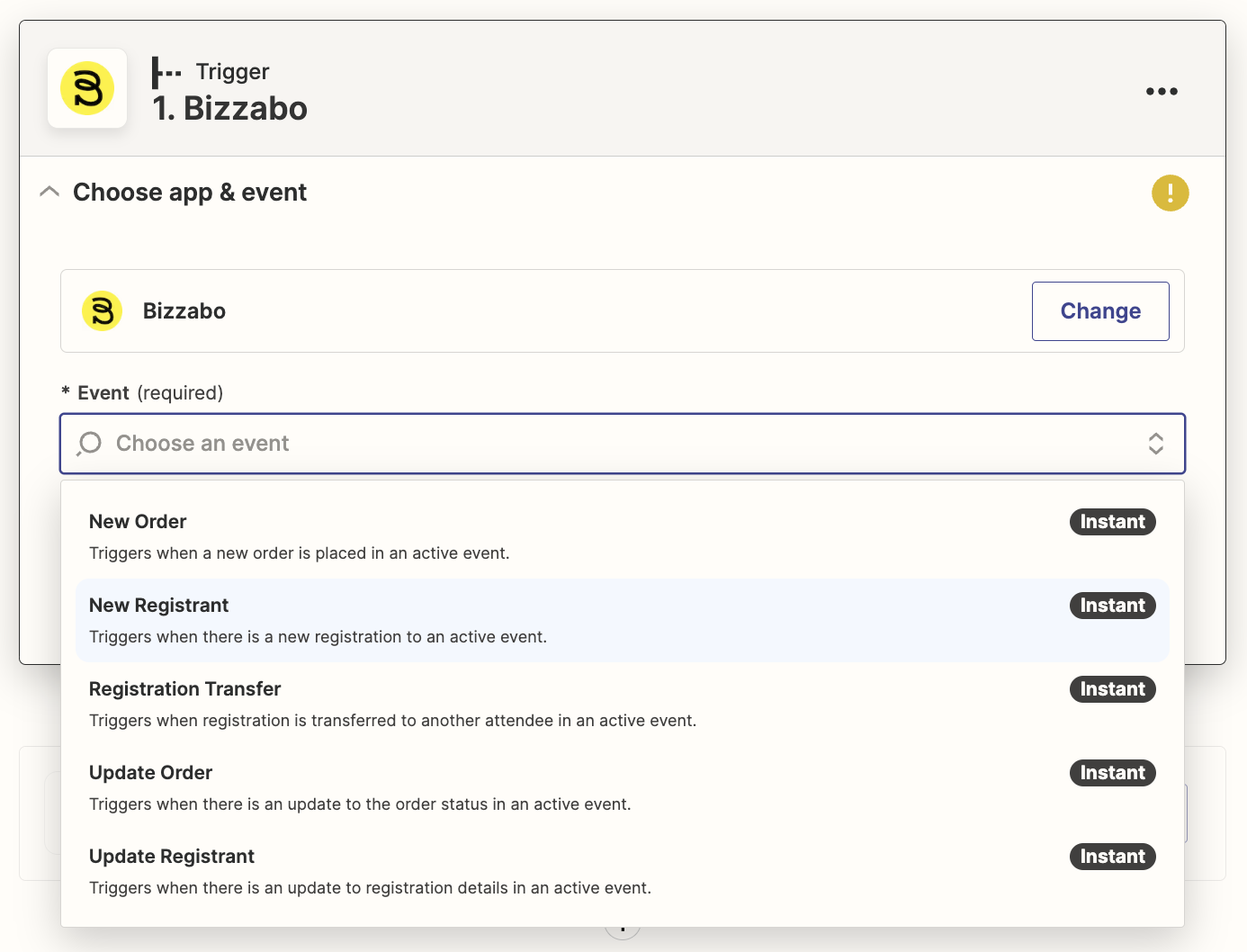Click the Instant badge for New Registrant
The height and width of the screenshot is (952, 1247).
coord(1112,606)
